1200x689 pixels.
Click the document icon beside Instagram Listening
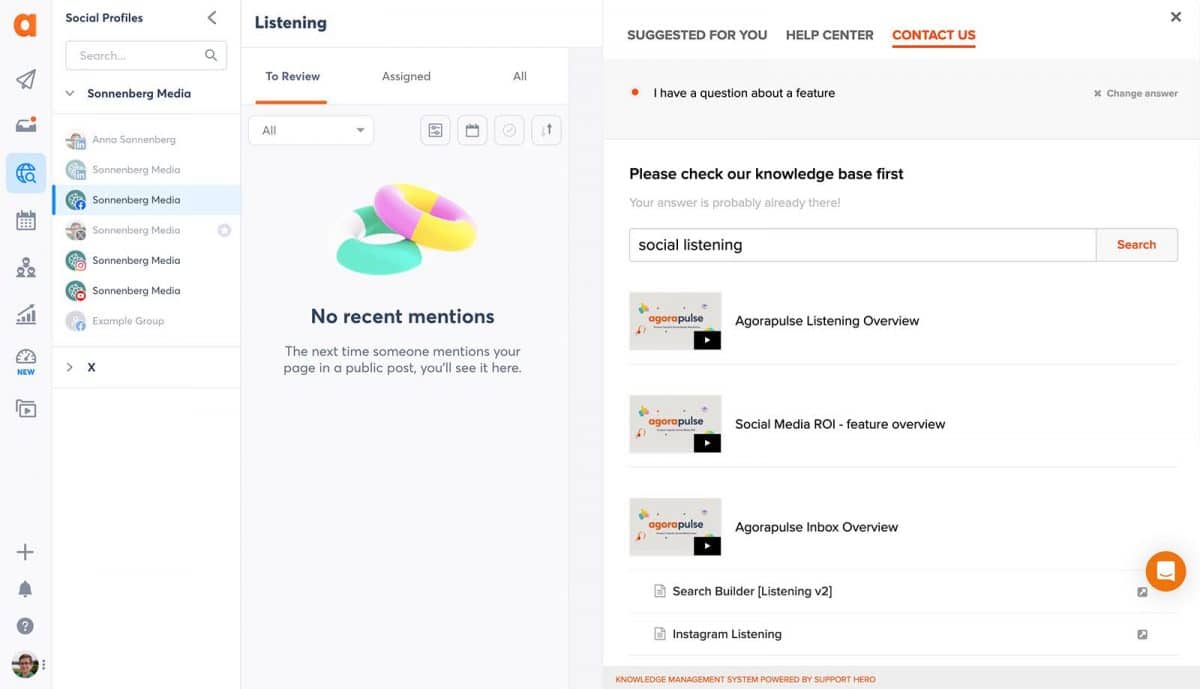pos(659,634)
